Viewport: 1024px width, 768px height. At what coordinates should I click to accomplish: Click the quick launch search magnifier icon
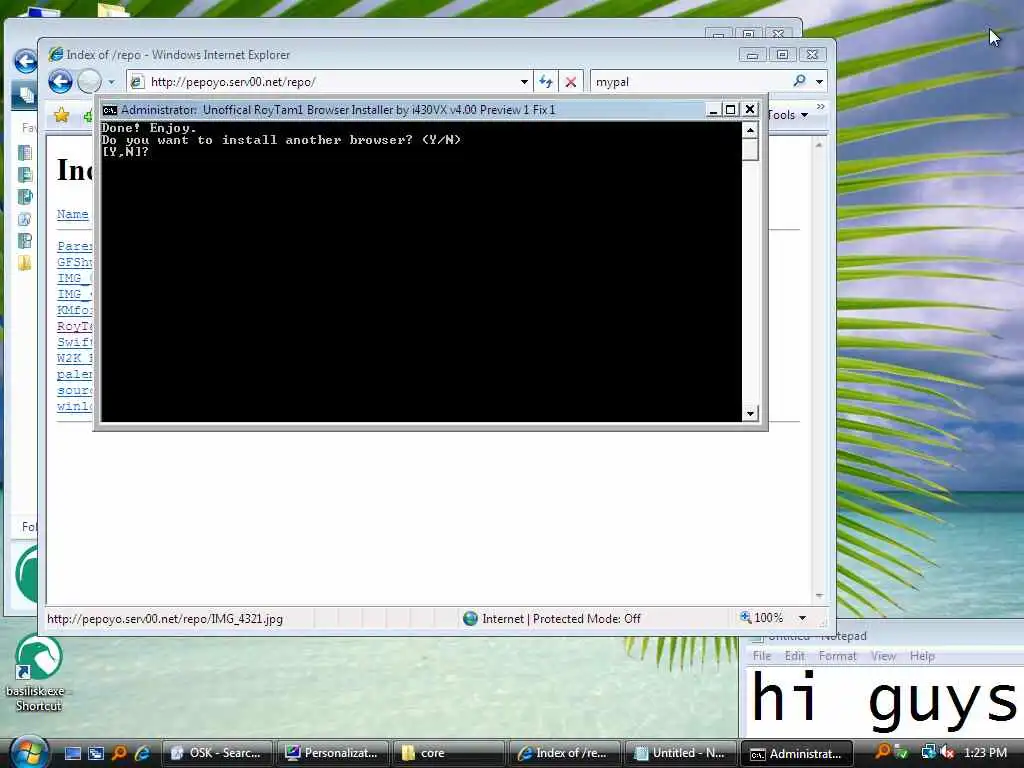[119, 753]
